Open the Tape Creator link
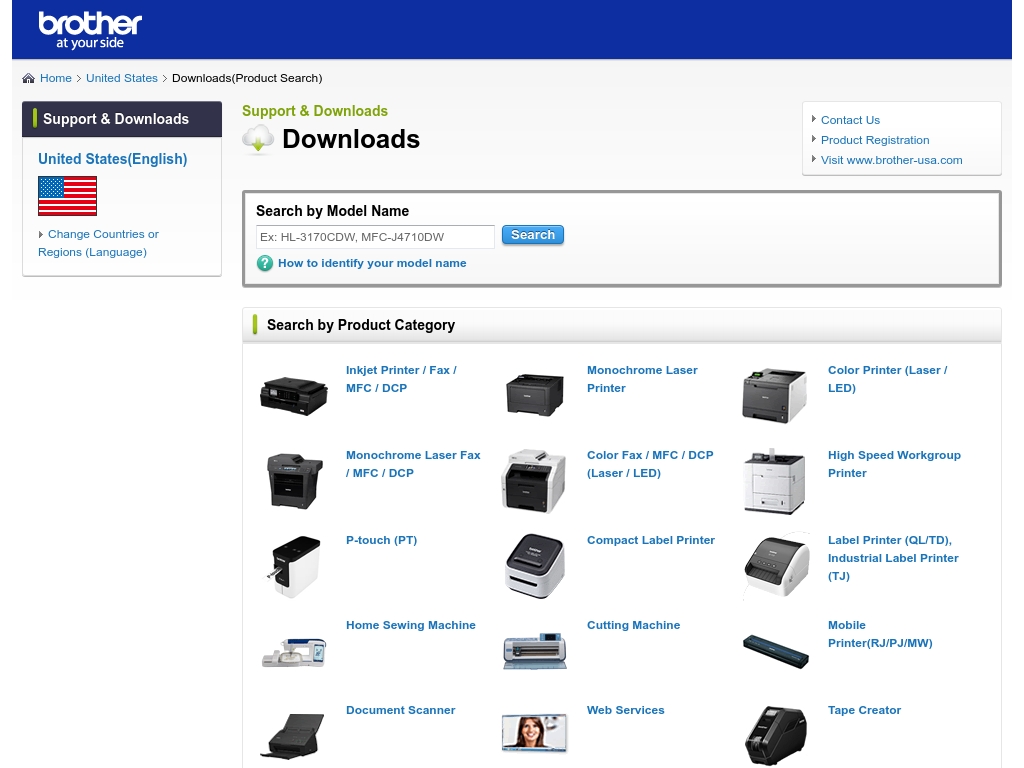This screenshot has height=768, width=1024. [x=865, y=711]
